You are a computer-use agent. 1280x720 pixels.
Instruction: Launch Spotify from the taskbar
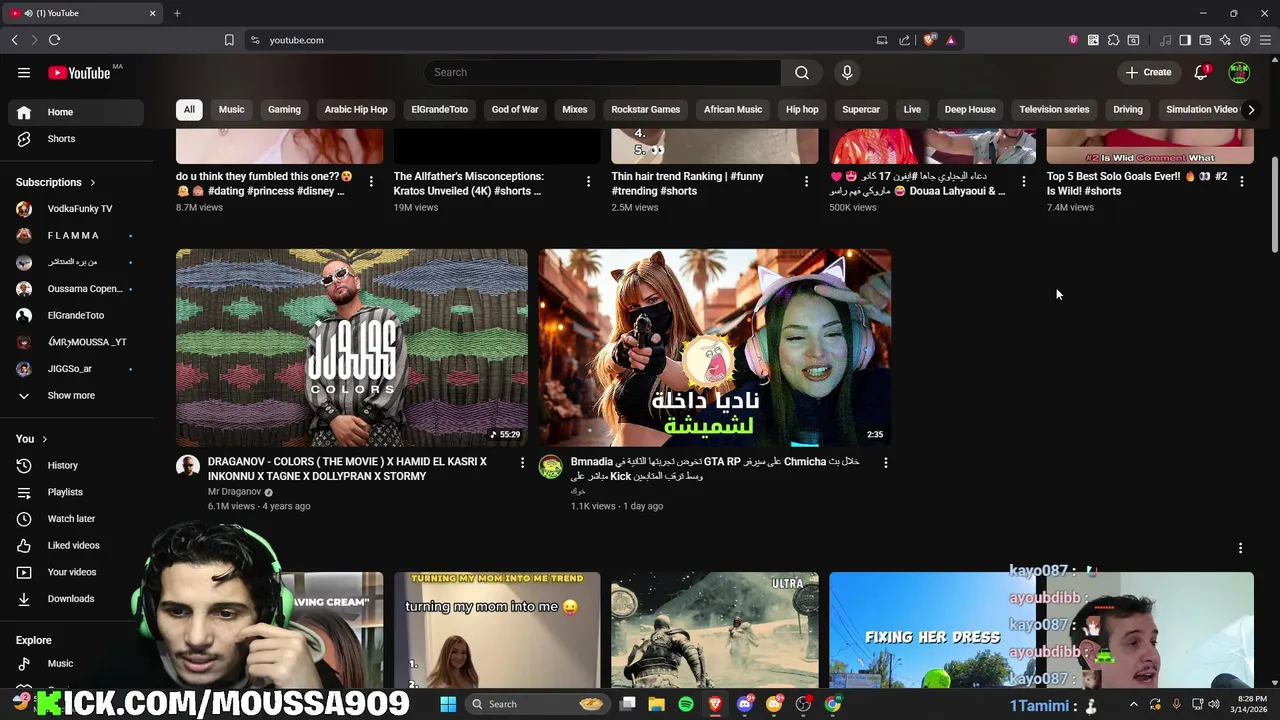point(686,704)
